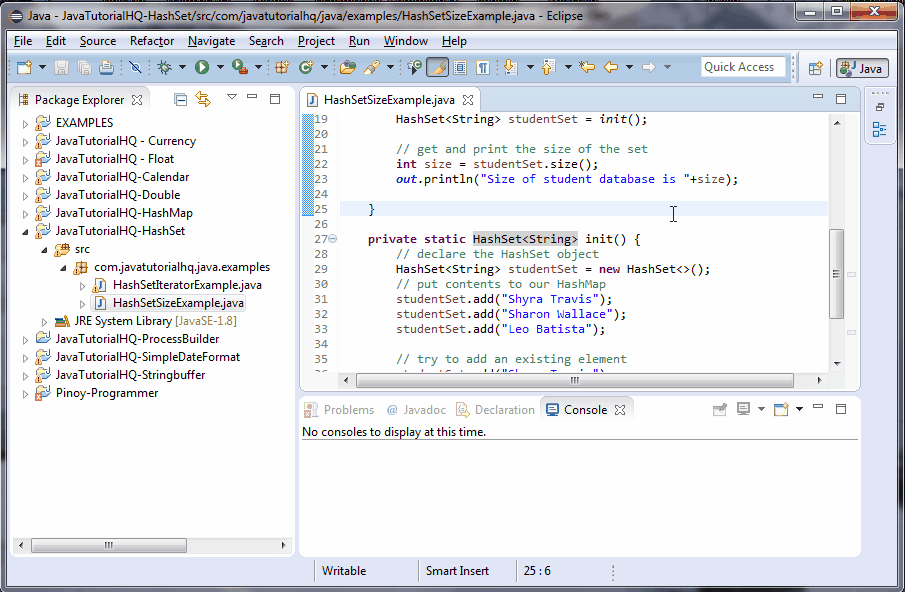The image size is (905, 592).
Task: Open the Debug tool
Action: point(162,68)
